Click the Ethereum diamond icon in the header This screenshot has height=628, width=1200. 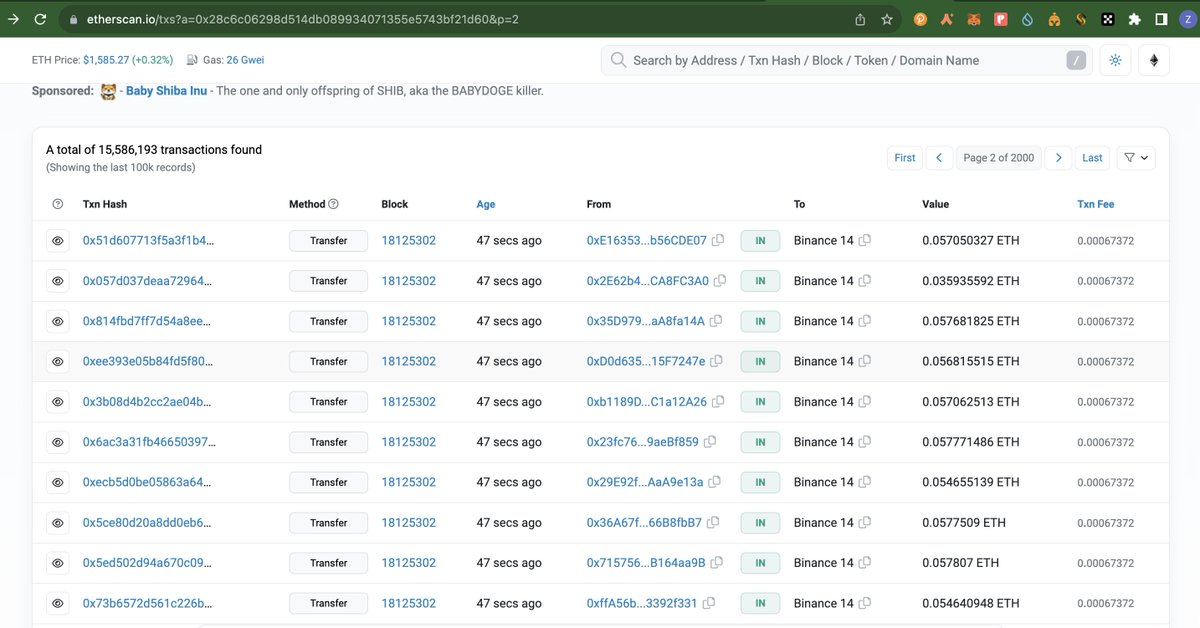pyautogui.click(x=1154, y=60)
